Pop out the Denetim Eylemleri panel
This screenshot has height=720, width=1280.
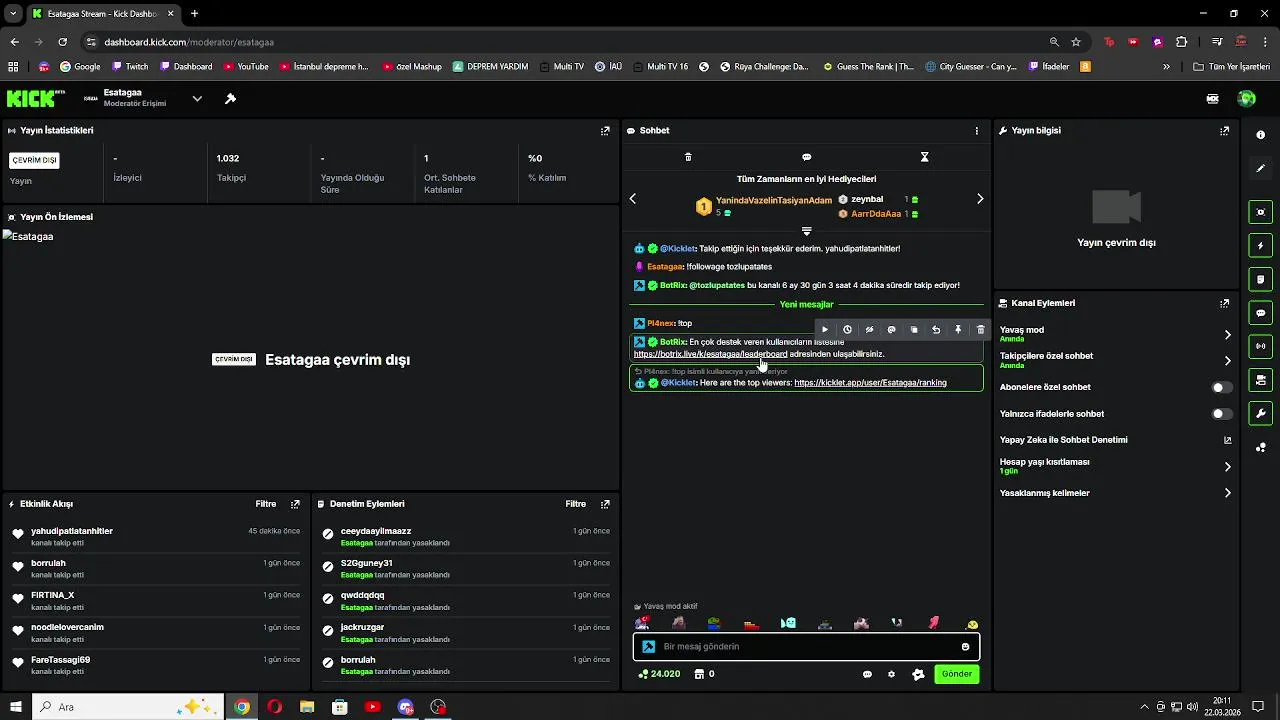[605, 504]
